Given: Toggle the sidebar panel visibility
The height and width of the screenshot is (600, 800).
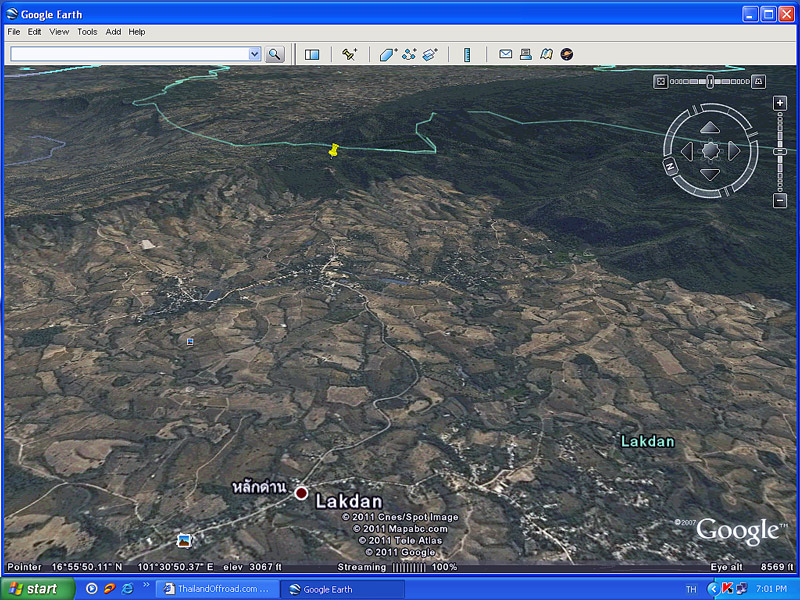Looking at the screenshot, I should click(x=312, y=54).
